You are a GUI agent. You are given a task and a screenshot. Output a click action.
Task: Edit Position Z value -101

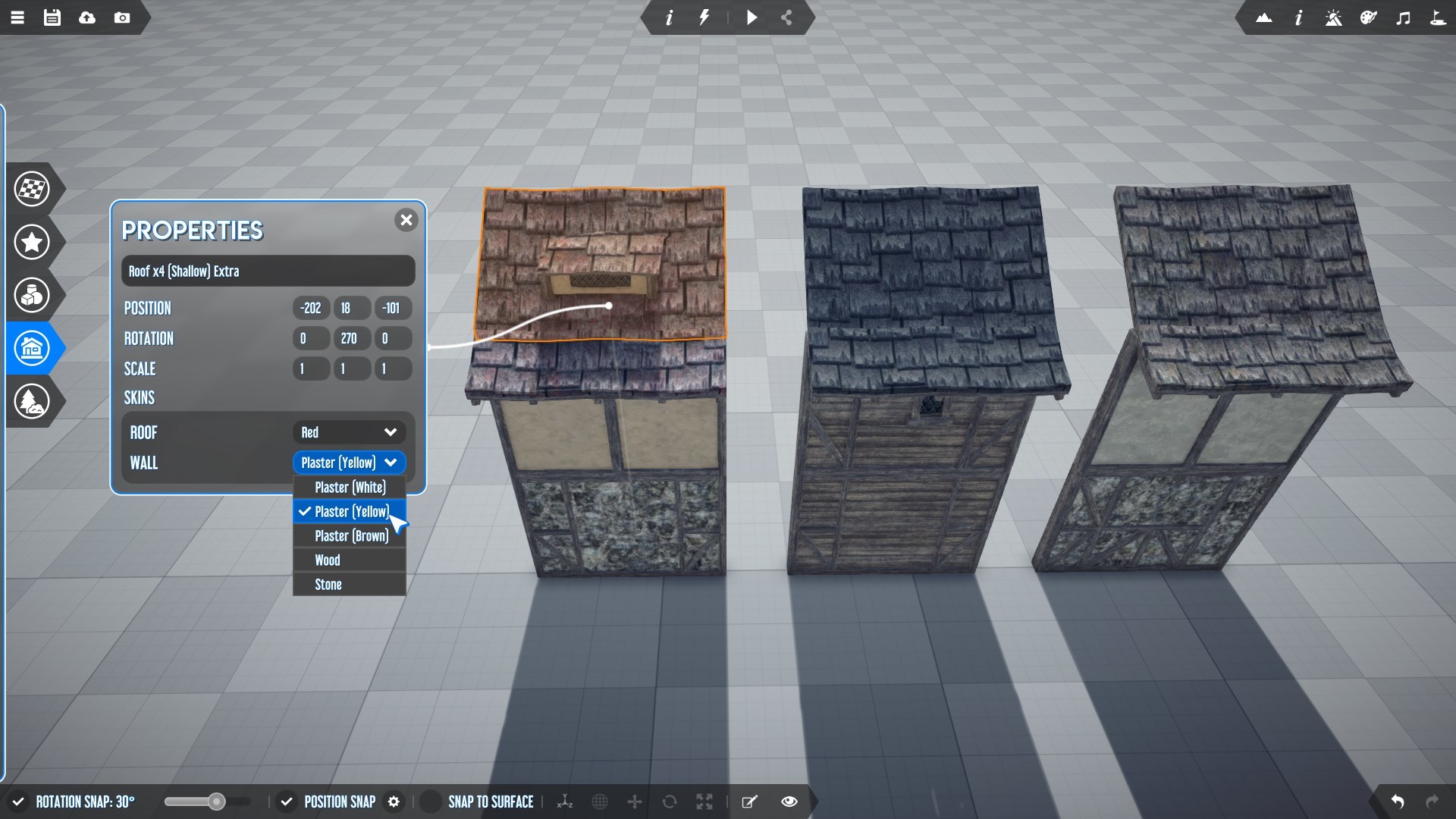click(393, 308)
